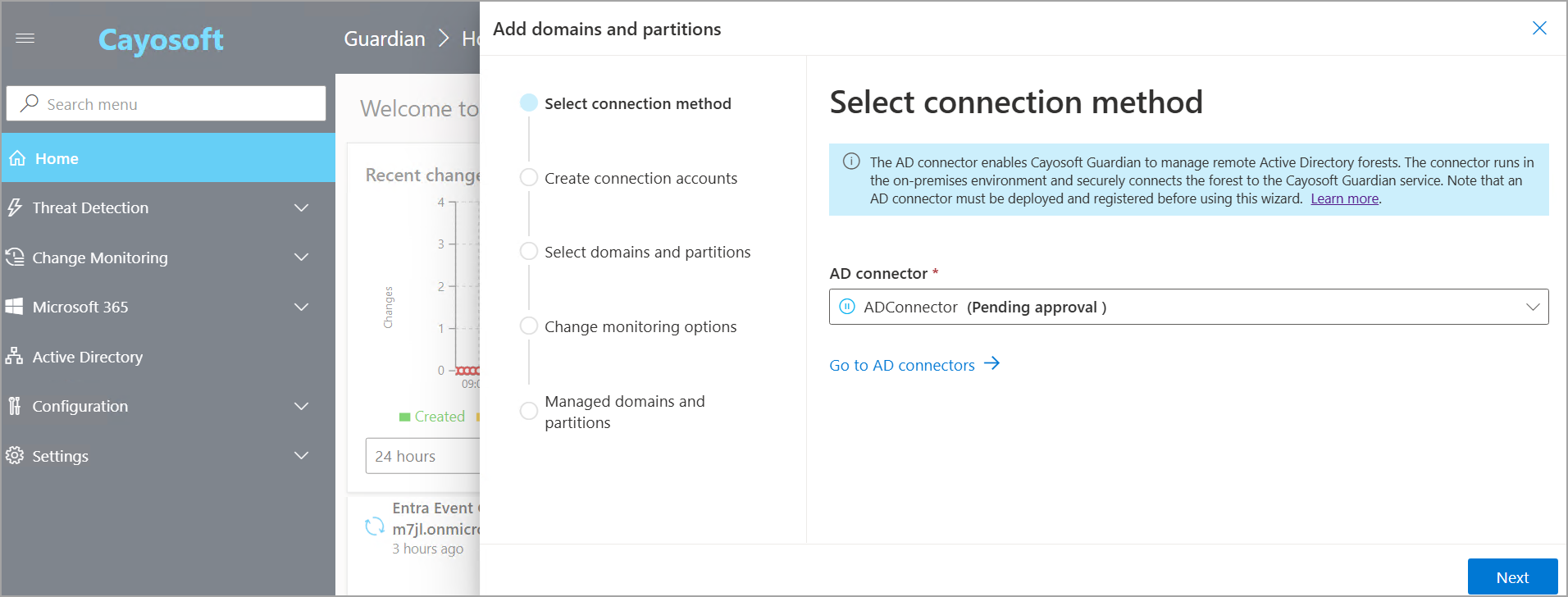This screenshot has width=1568, height=597.
Task: Click the info icon in the blue banner
Action: point(851,162)
